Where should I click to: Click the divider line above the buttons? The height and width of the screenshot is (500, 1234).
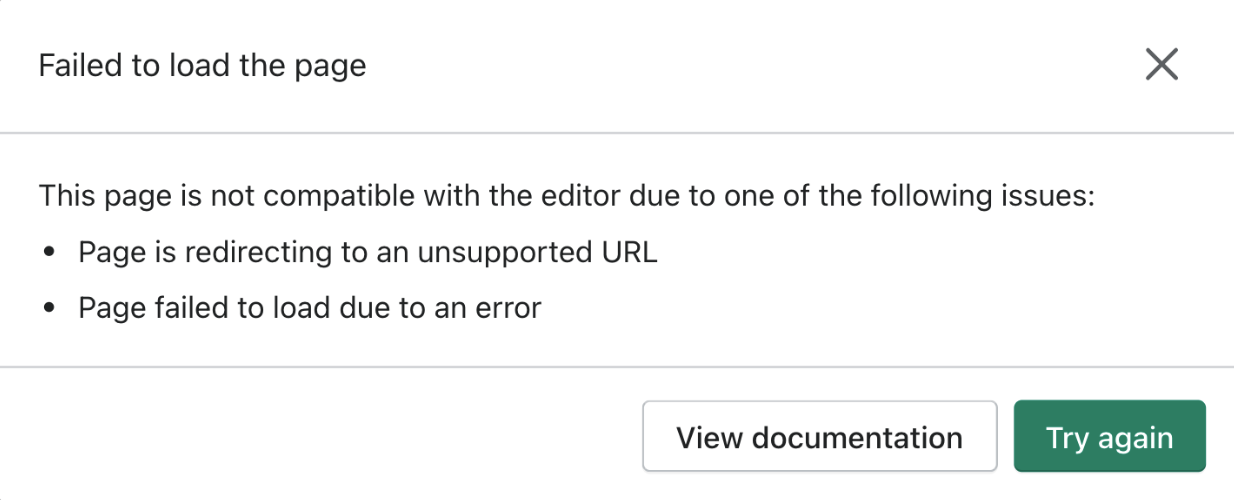click(x=617, y=367)
